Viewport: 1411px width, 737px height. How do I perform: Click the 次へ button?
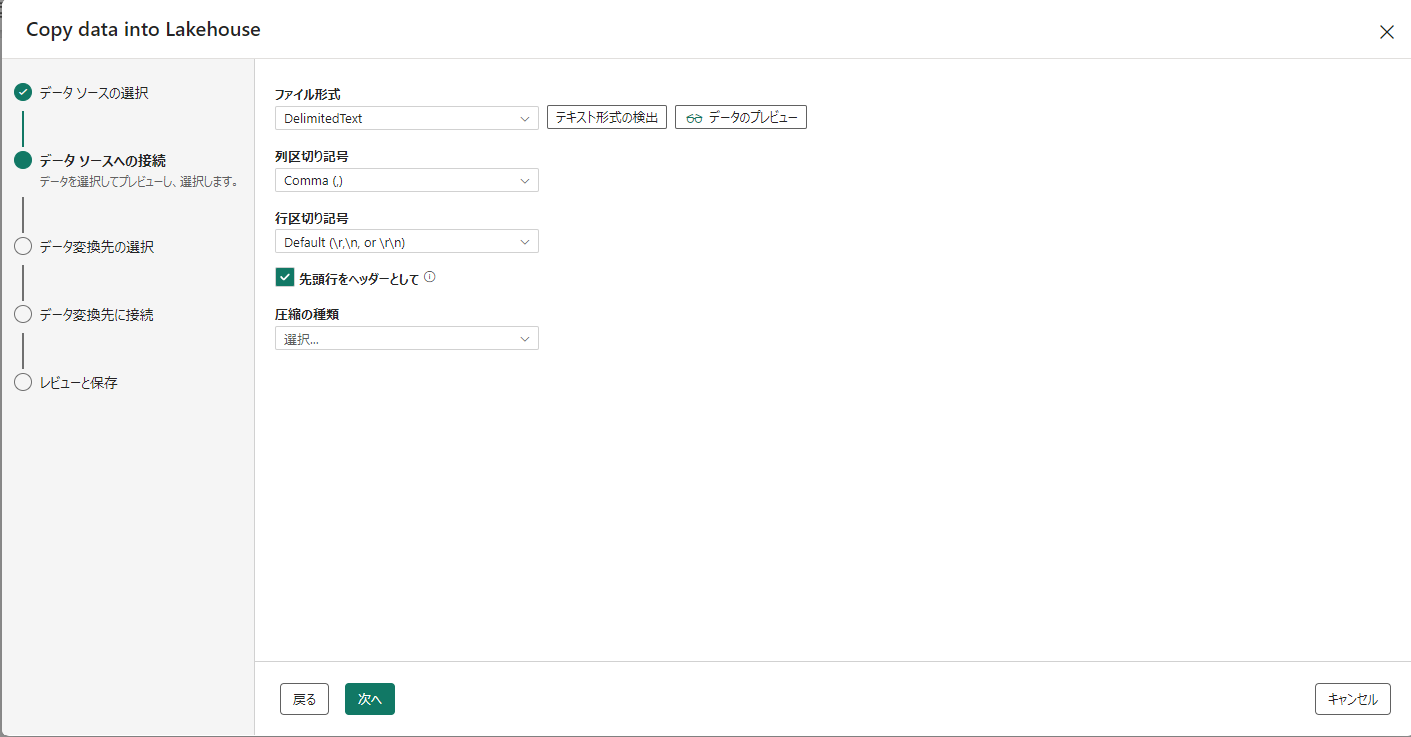[x=370, y=699]
